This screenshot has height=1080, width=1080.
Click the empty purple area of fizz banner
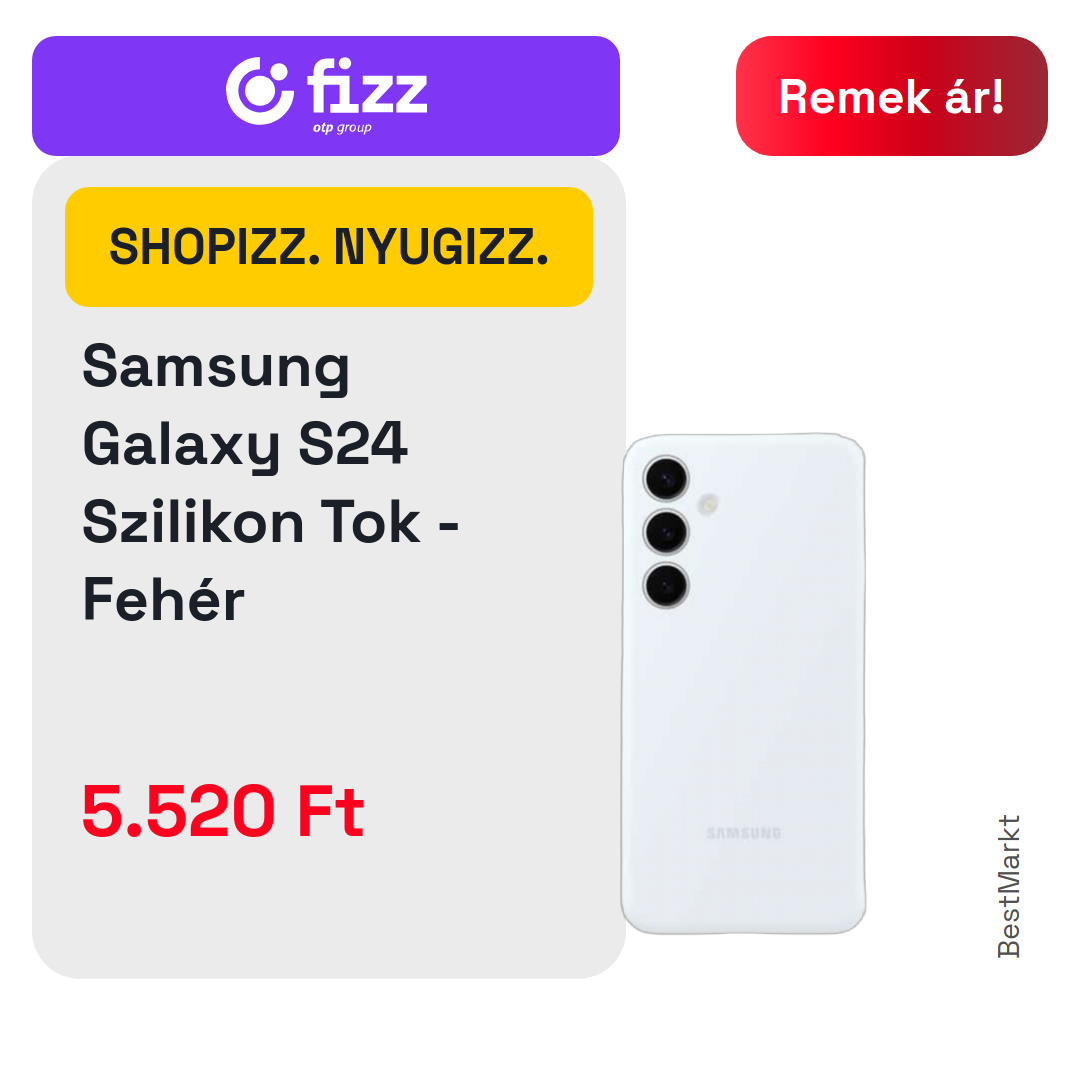tap(131, 96)
